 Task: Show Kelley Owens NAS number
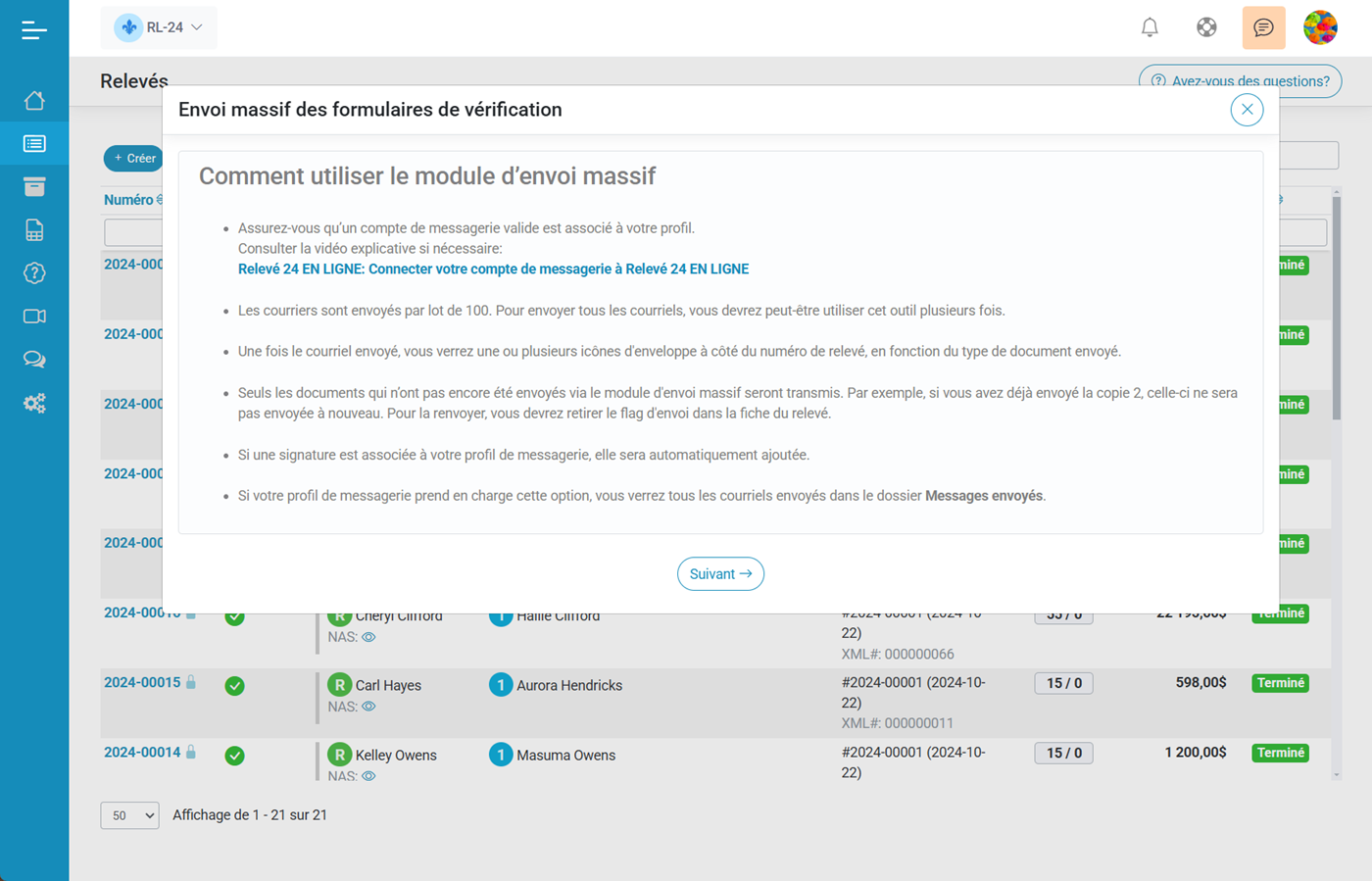(x=368, y=775)
